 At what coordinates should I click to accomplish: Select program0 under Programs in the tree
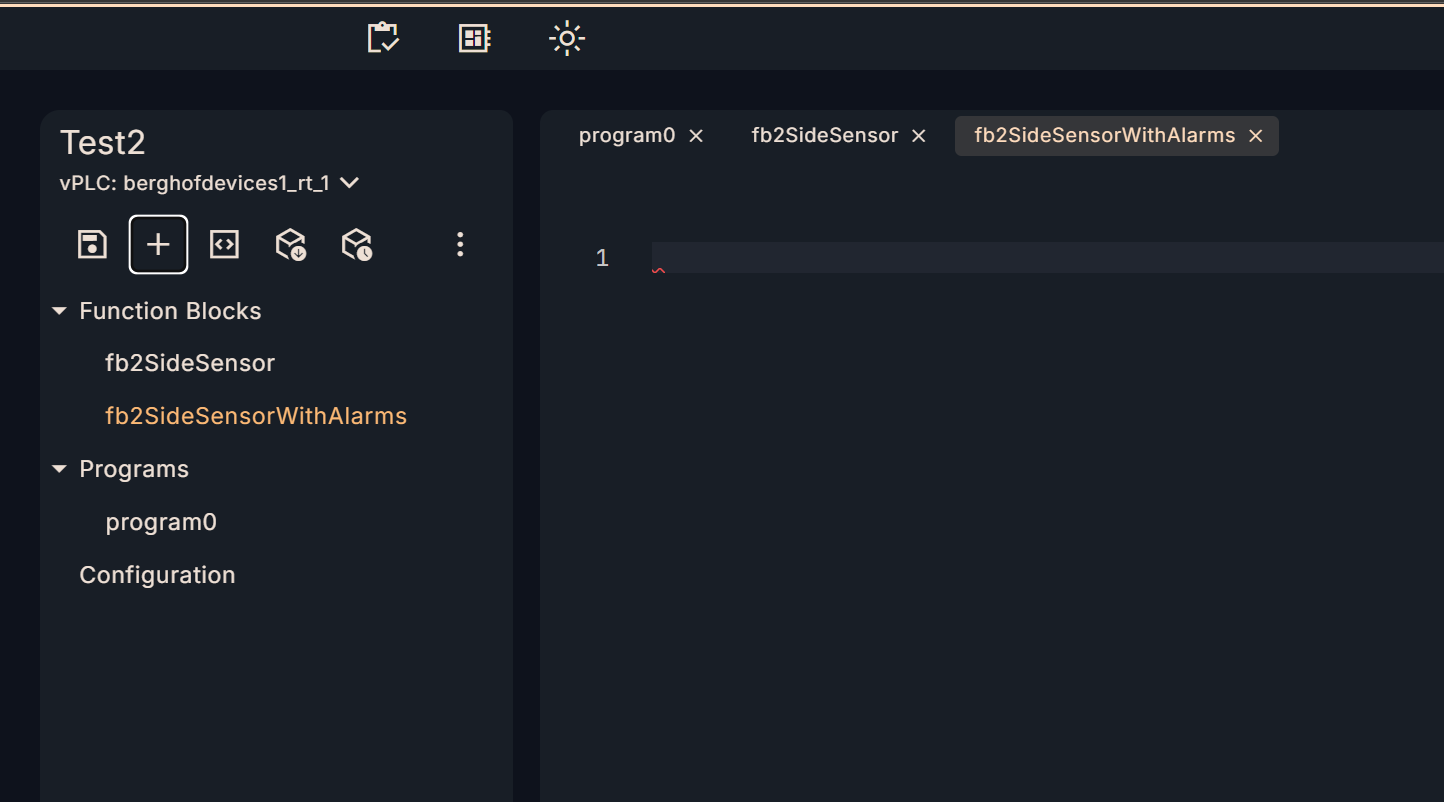pyautogui.click(x=161, y=523)
